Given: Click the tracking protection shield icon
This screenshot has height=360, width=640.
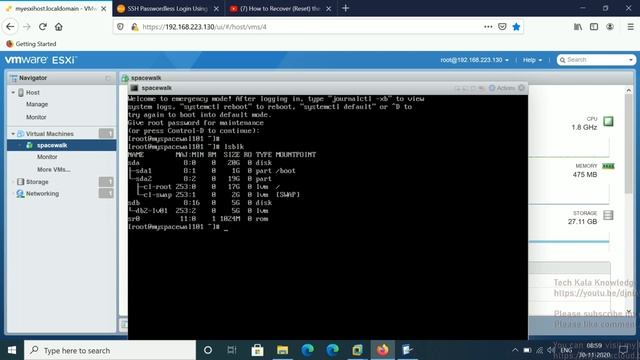Looking at the screenshot, I should click(120, 27).
